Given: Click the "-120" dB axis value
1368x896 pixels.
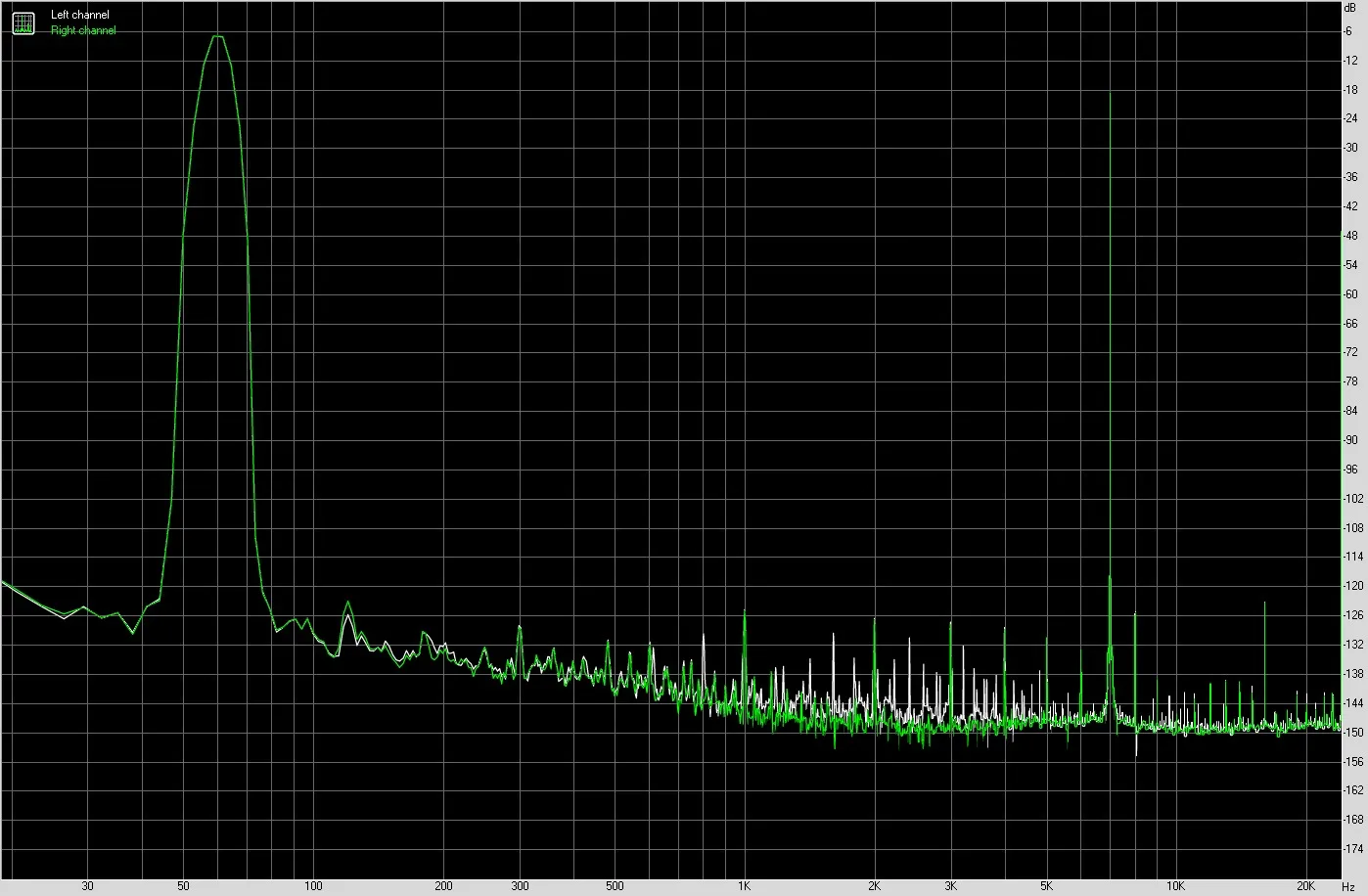Looking at the screenshot, I should click(1353, 586).
